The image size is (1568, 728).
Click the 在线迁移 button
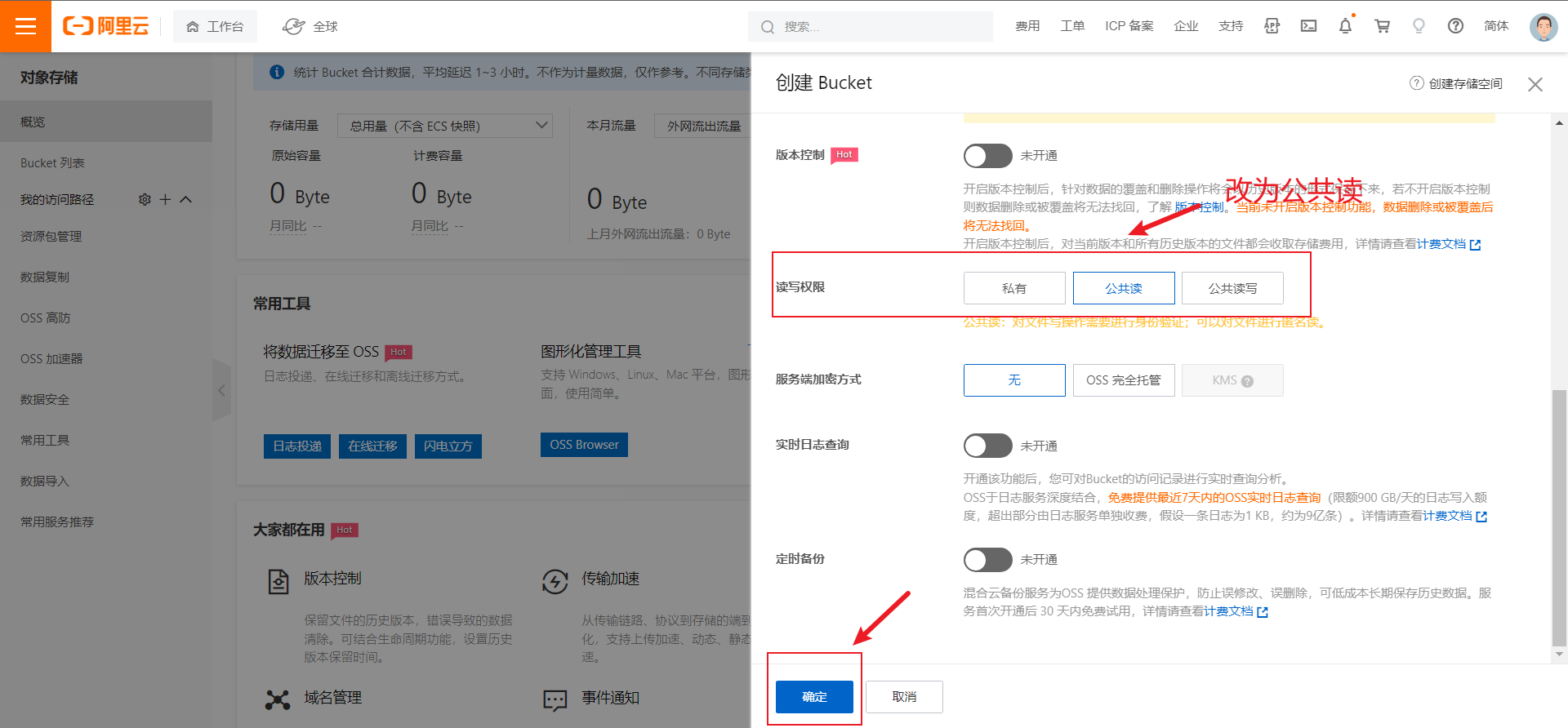click(x=372, y=446)
